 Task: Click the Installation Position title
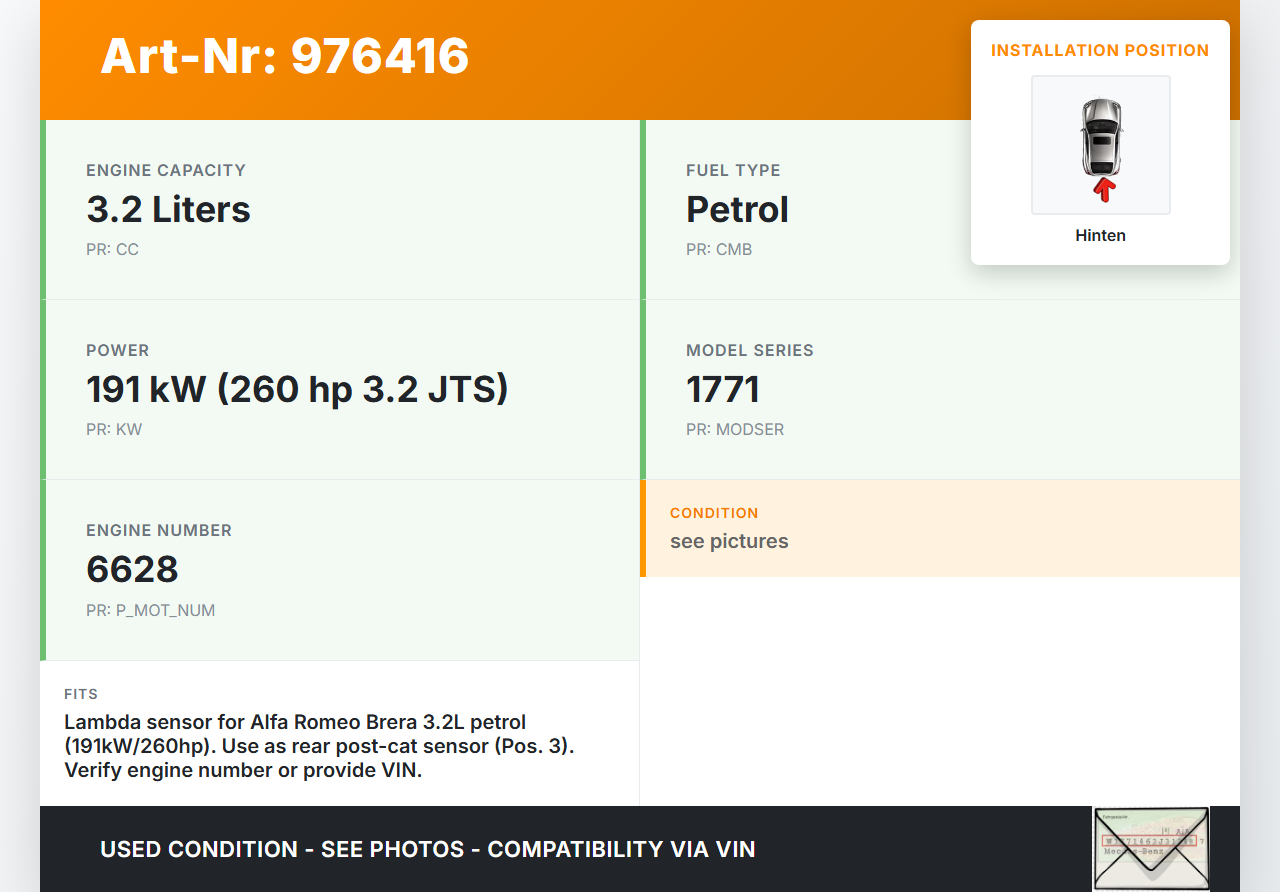[1100, 50]
